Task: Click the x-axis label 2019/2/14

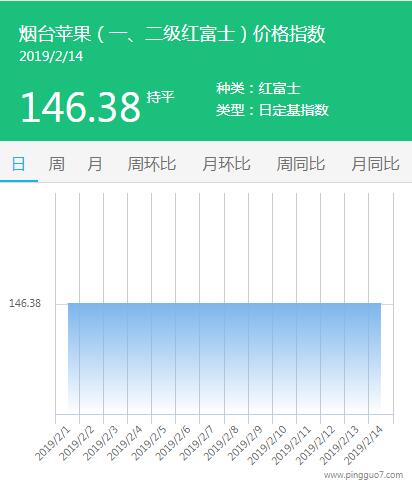Action: pos(363,446)
